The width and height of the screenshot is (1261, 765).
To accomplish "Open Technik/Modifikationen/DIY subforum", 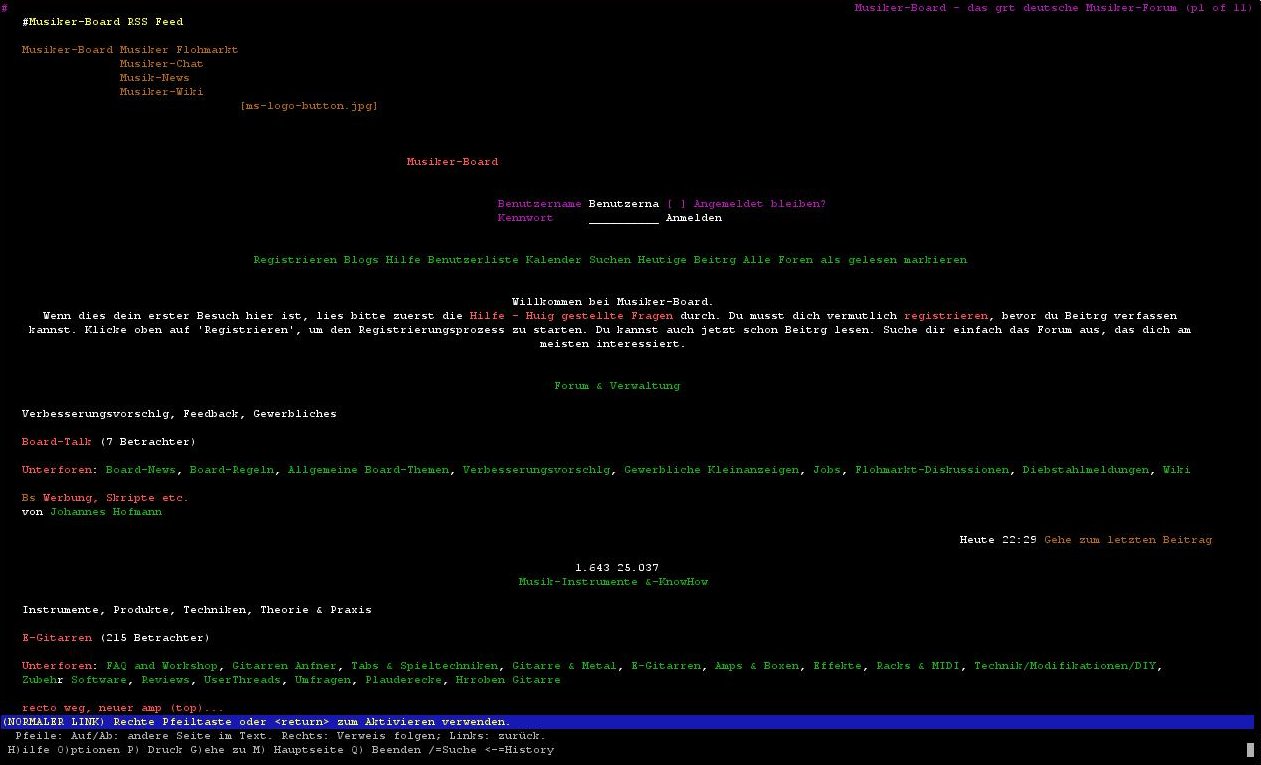I will [x=1067, y=666].
